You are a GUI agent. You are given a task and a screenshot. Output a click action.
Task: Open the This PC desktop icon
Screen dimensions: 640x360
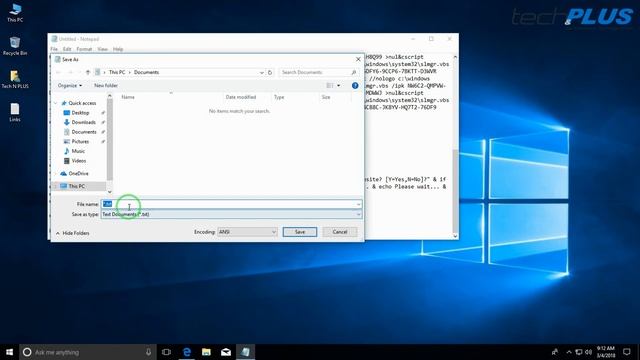tap(15, 12)
